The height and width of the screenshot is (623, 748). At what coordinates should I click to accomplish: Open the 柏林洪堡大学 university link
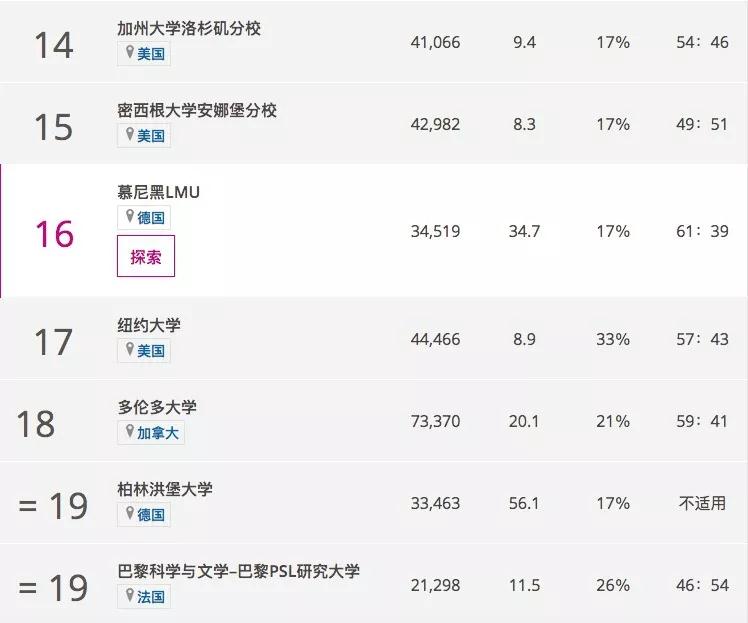[165, 489]
